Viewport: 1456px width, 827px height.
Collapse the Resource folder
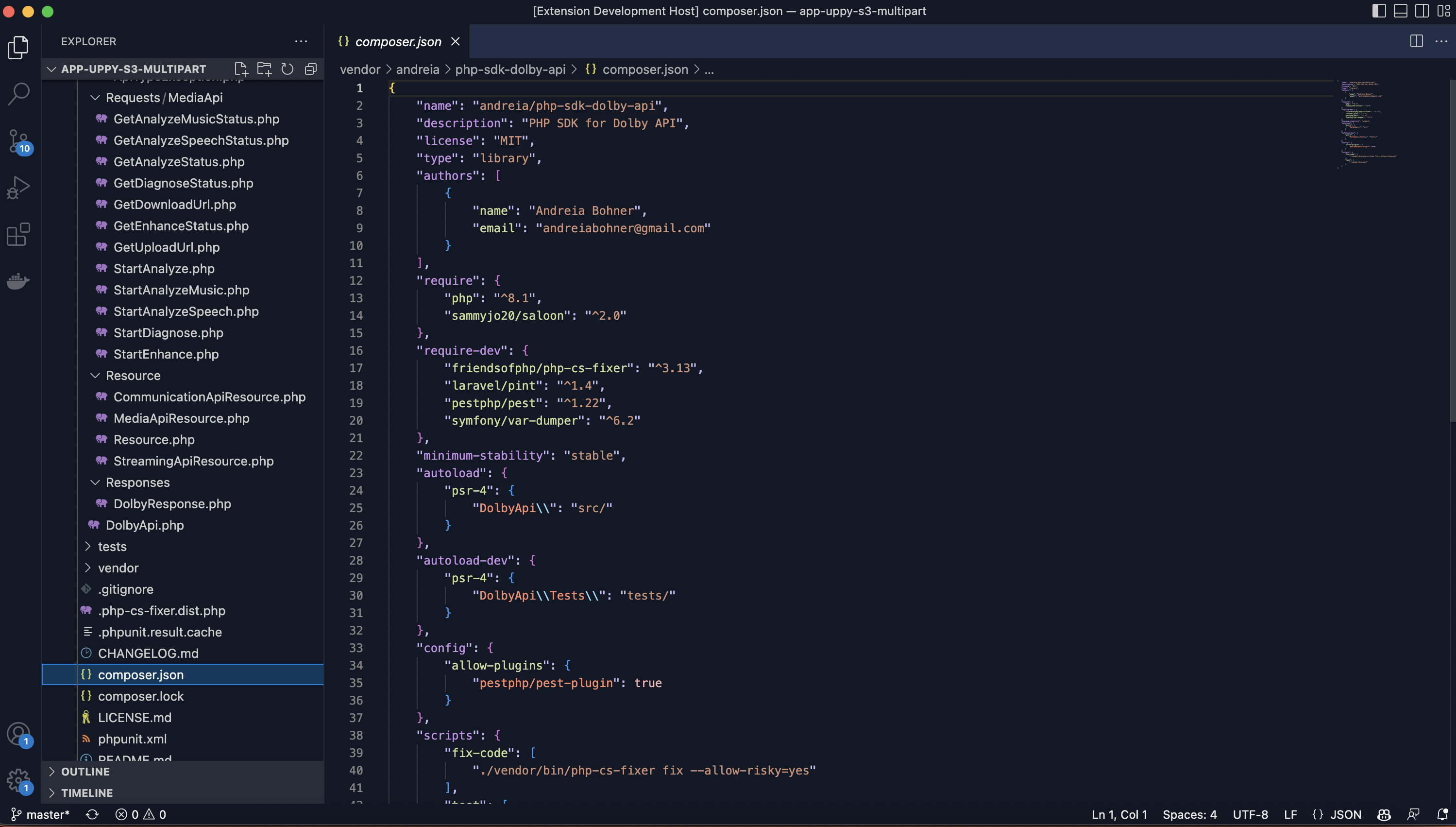[134, 376]
